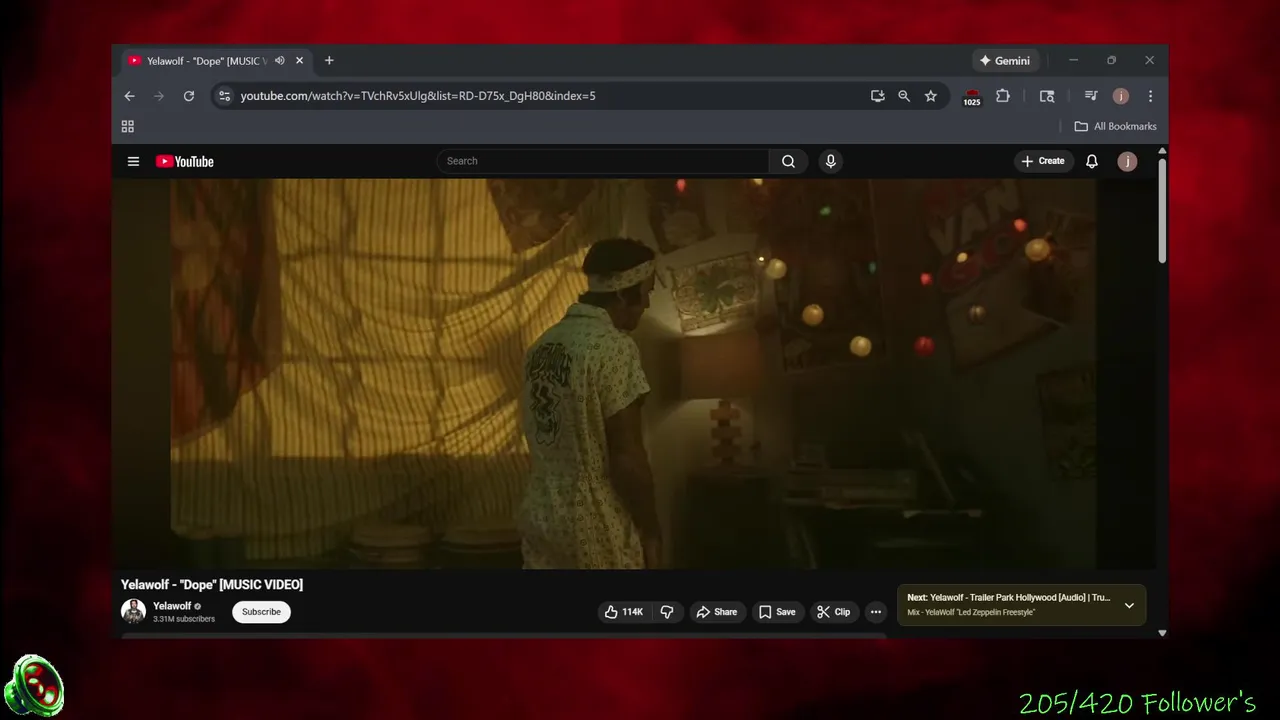This screenshot has width=1280, height=720.
Task: Open Yelawolf channel avatar
Action: [133, 611]
